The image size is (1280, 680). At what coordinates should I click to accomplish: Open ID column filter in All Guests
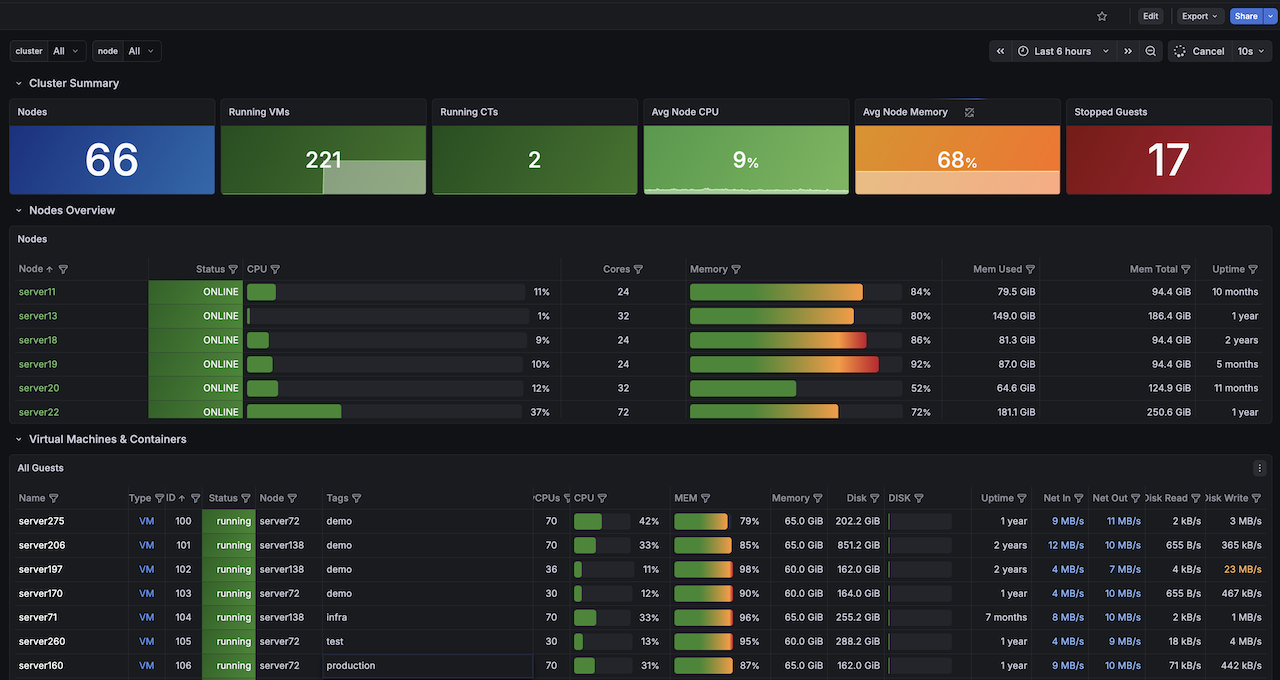(196, 498)
